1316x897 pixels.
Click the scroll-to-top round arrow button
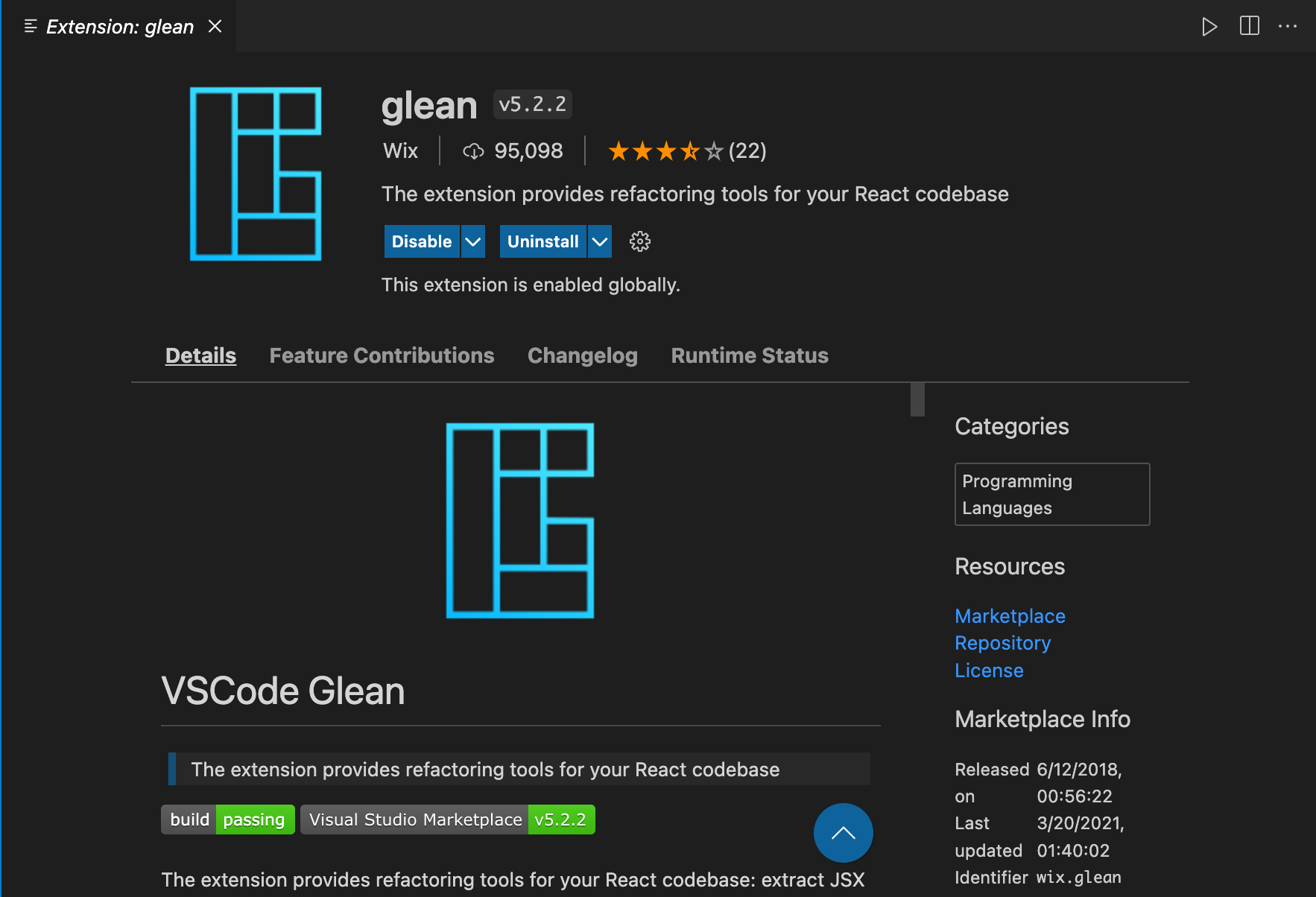click(x=844, y=833)
